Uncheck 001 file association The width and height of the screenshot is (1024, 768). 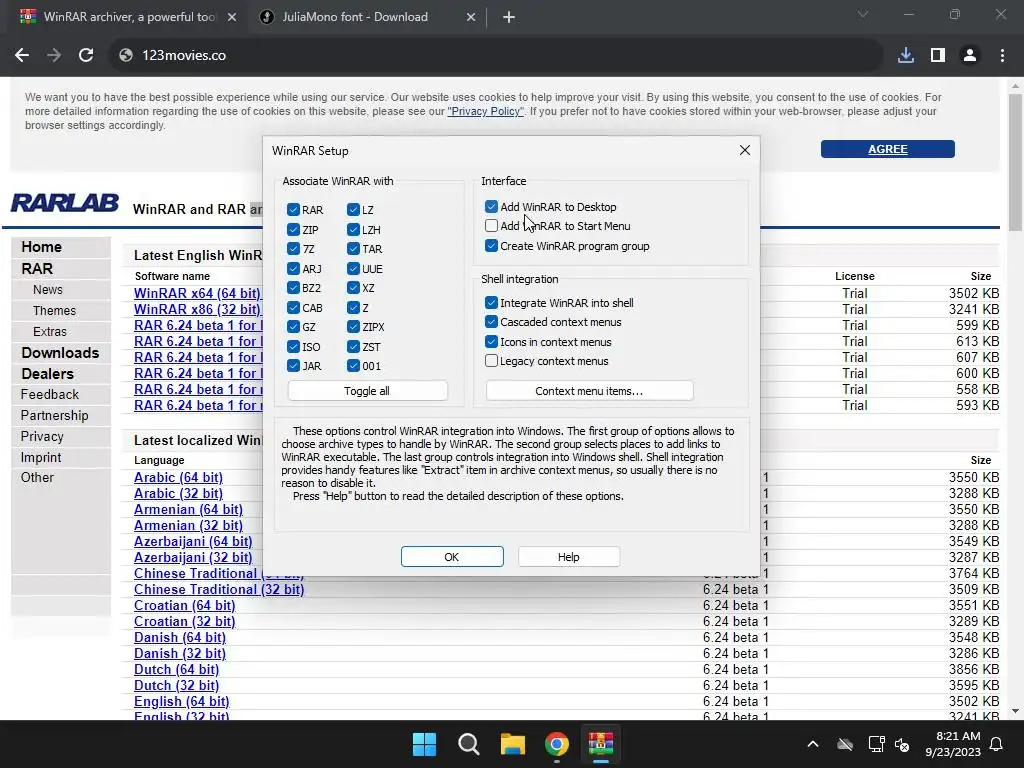tap(353, 366)
